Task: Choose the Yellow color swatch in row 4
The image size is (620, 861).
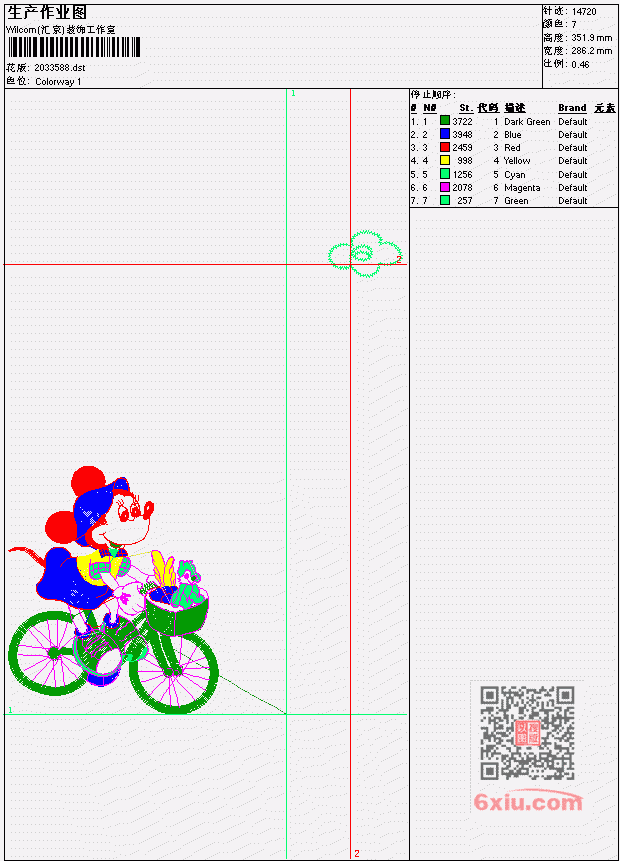Action: pyautogui.click(x=445, y=160)
